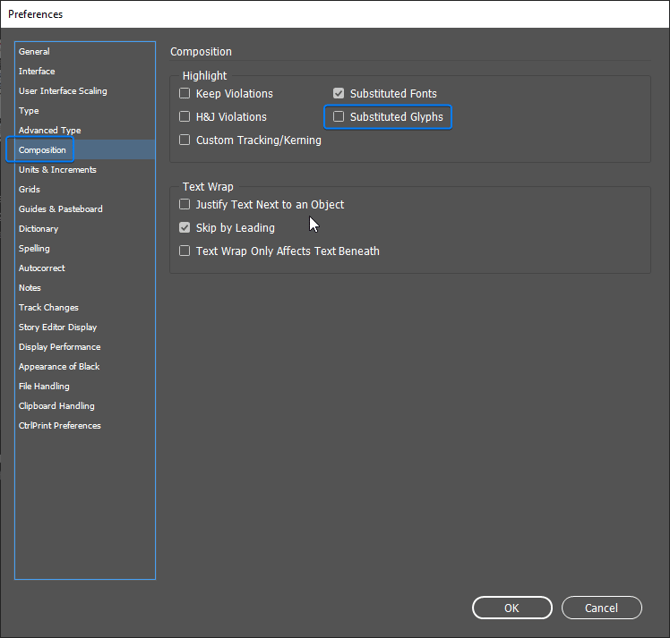Screen dimensions: 670x638
Task: Check the Substituted Glyphs option
Action: [x=339, y=117]
